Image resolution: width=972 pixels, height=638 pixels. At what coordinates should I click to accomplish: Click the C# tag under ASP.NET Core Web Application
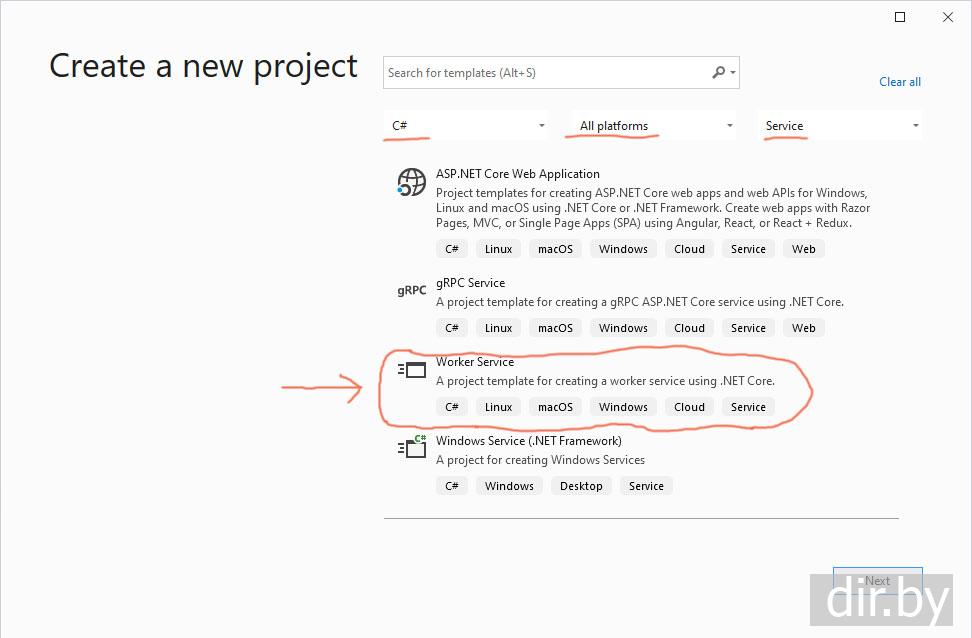tap(452, 249)
